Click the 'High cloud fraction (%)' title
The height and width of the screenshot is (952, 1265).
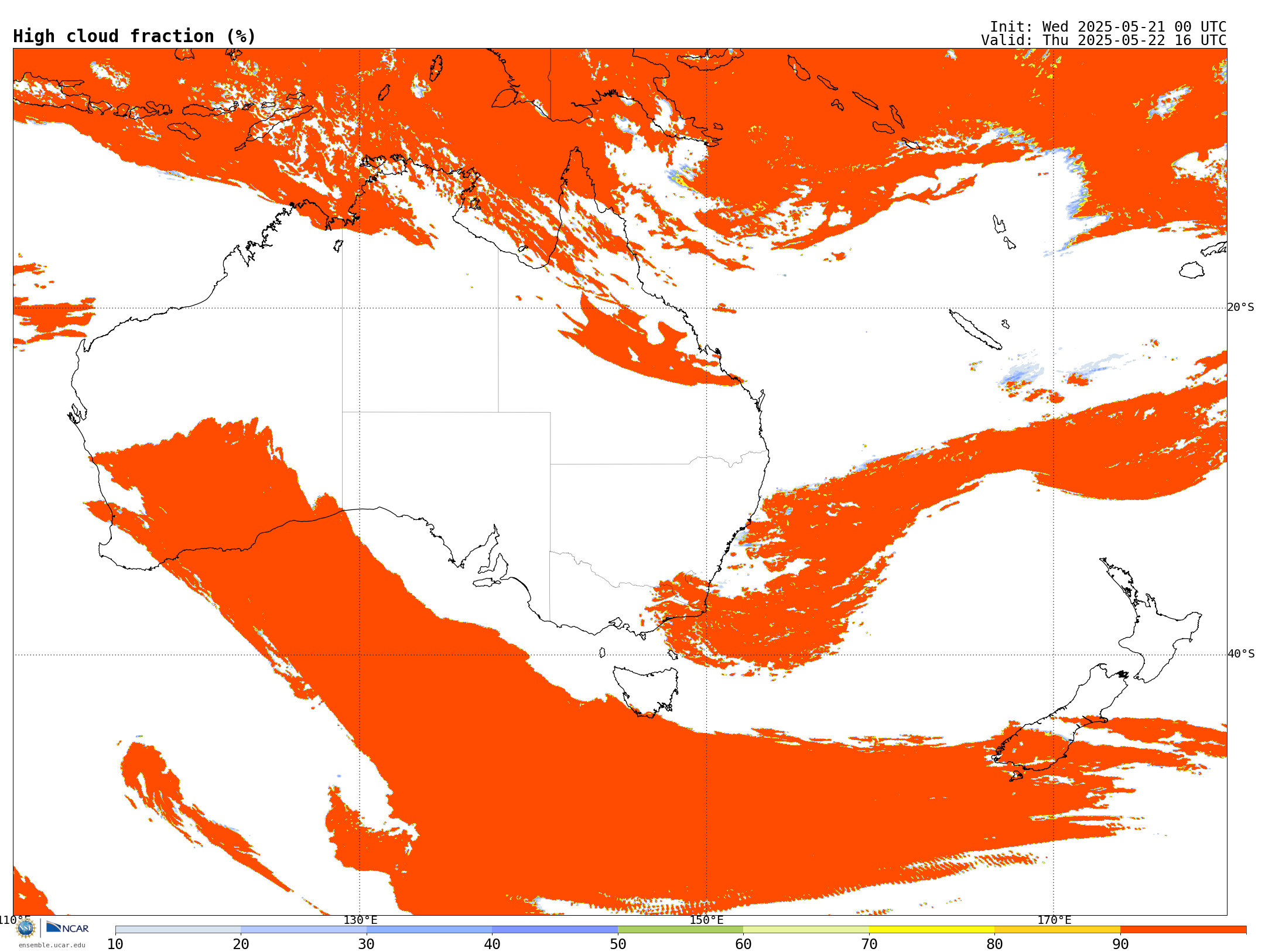(135, 36)
